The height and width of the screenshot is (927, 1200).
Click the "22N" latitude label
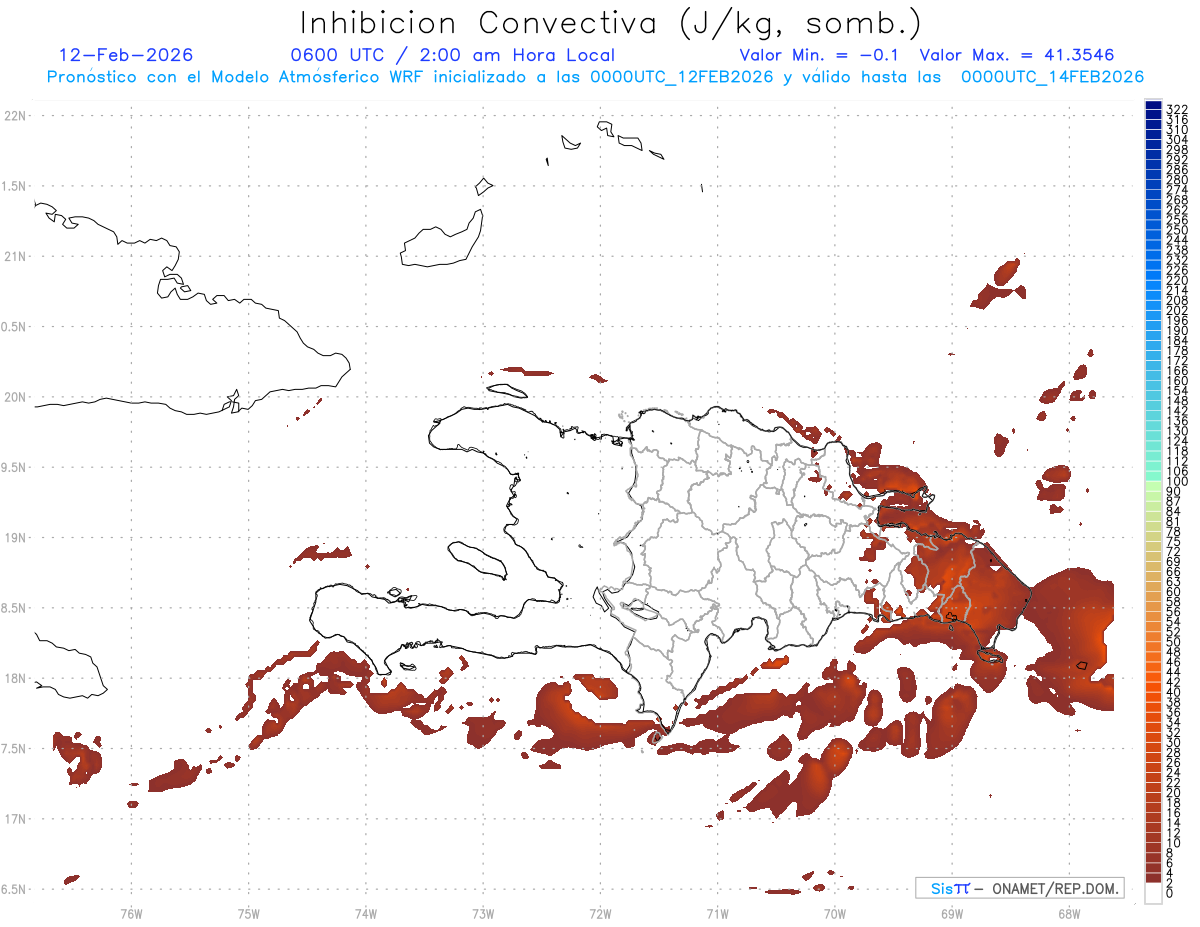coord(16,116)
